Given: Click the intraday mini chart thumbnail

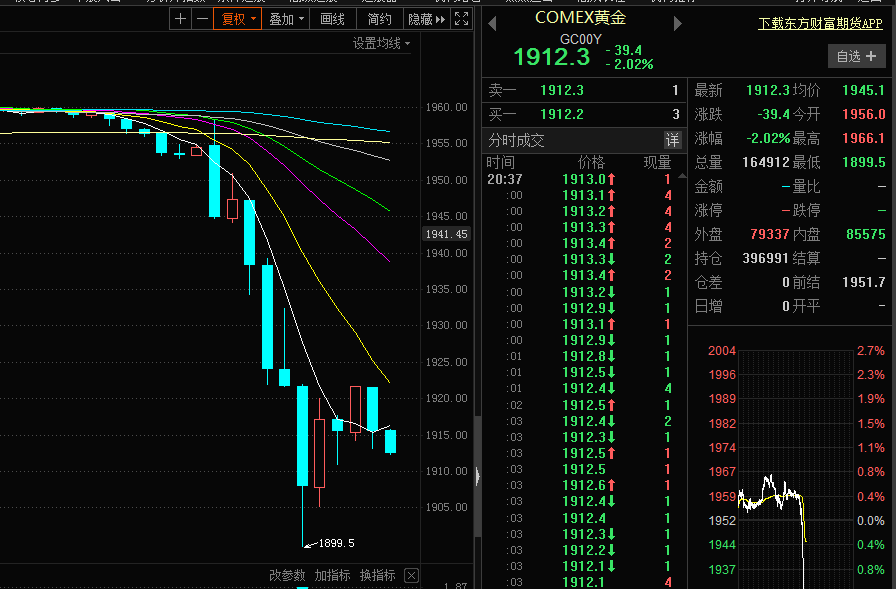Looking at the screenshot, I should click(795, 468).
